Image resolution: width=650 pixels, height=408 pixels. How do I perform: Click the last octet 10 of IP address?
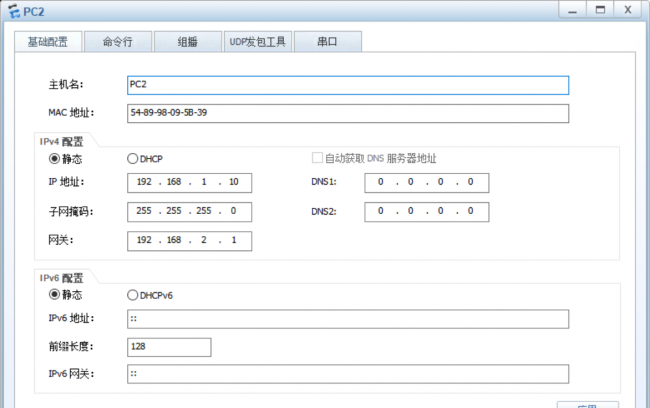click(x=234, y=182)
